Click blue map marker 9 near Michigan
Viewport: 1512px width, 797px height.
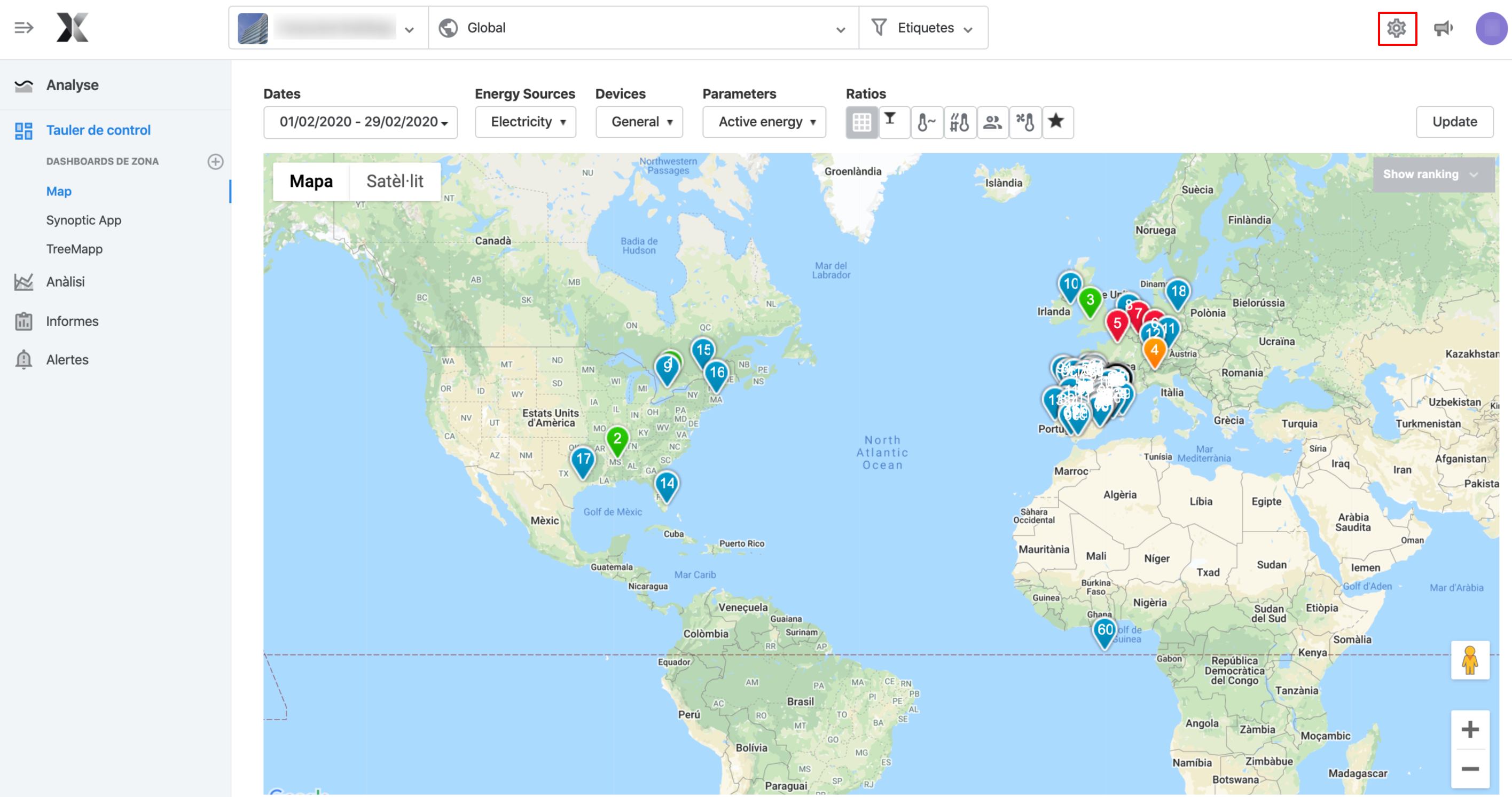667,369
